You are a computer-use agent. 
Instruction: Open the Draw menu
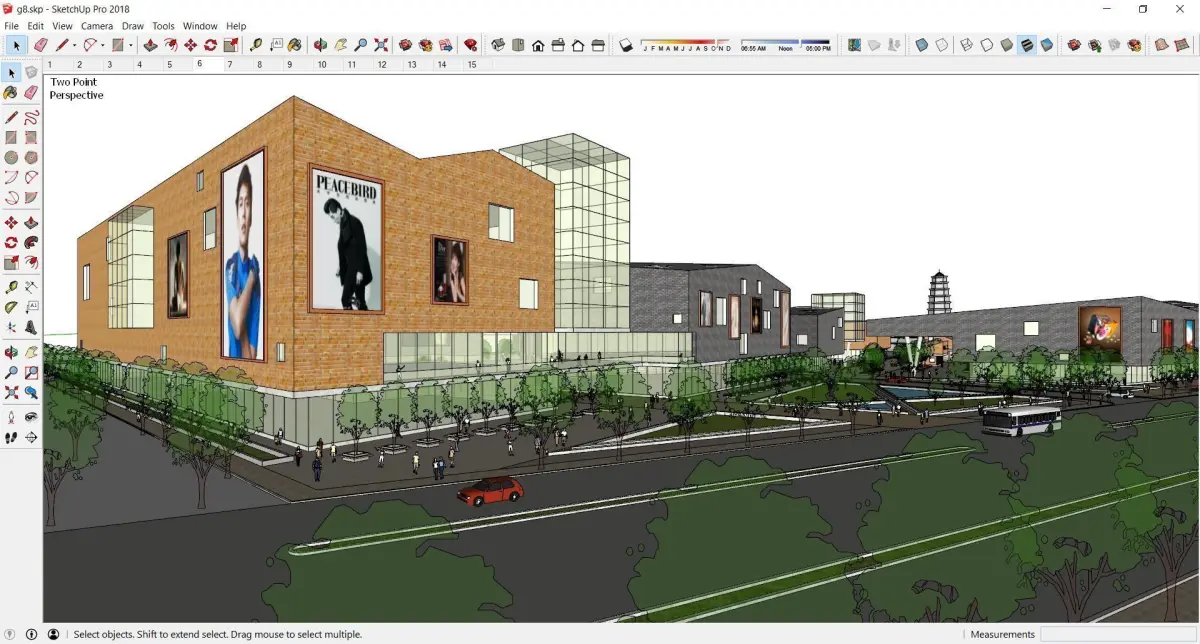[x=133, y=26]
